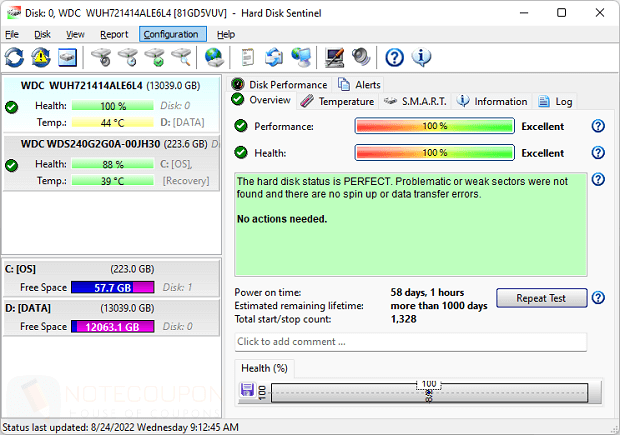Open the Disk menu
The height and width of the screenshot is (435, 620).
click(x=42, y=34)
